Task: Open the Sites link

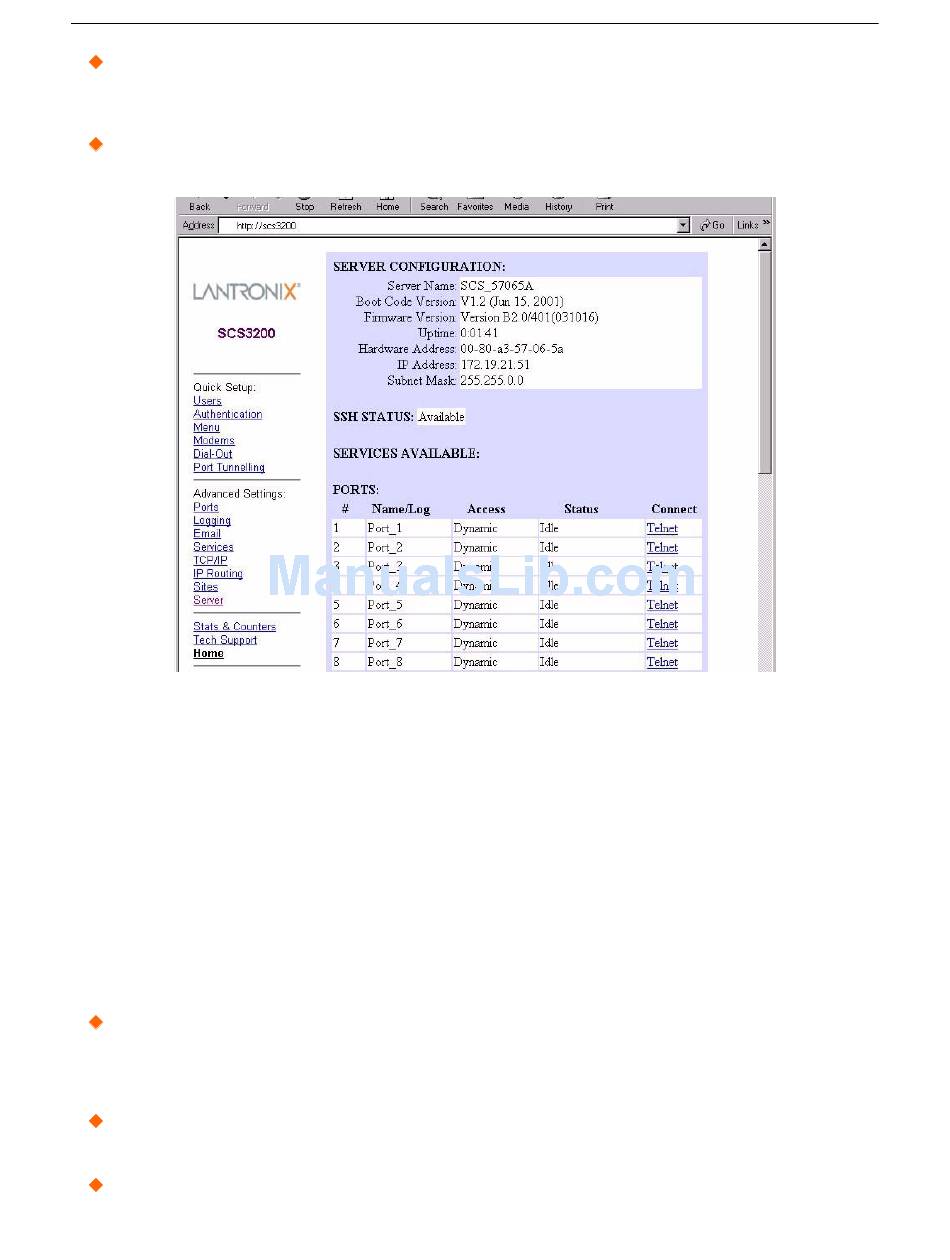Action: pos(205,587)
